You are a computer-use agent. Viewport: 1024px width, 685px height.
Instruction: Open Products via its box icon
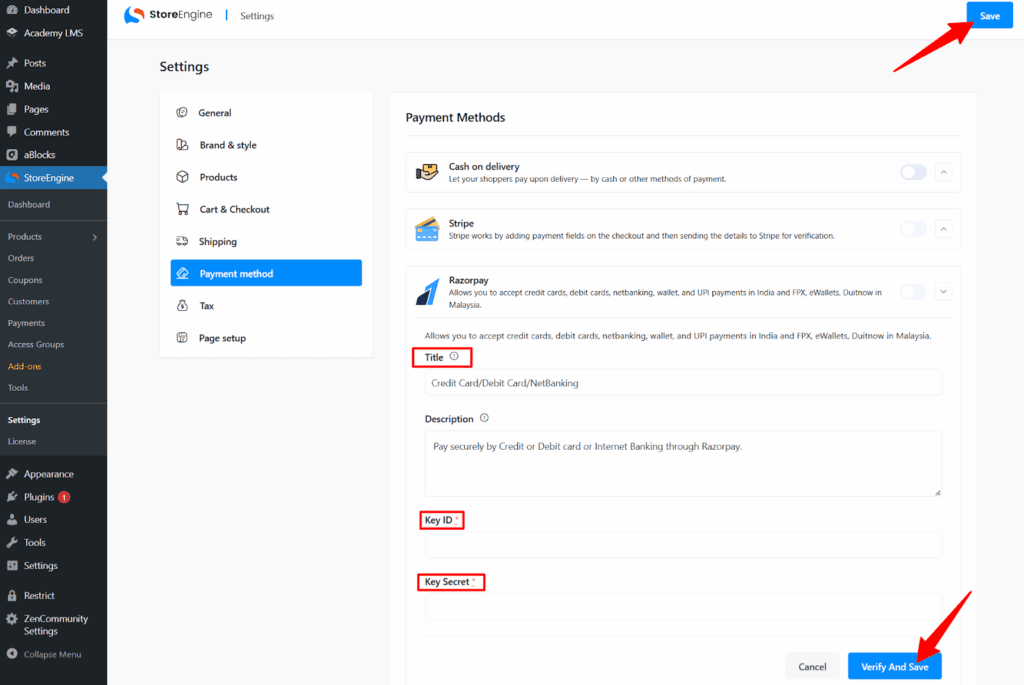[x=181, y=177]
